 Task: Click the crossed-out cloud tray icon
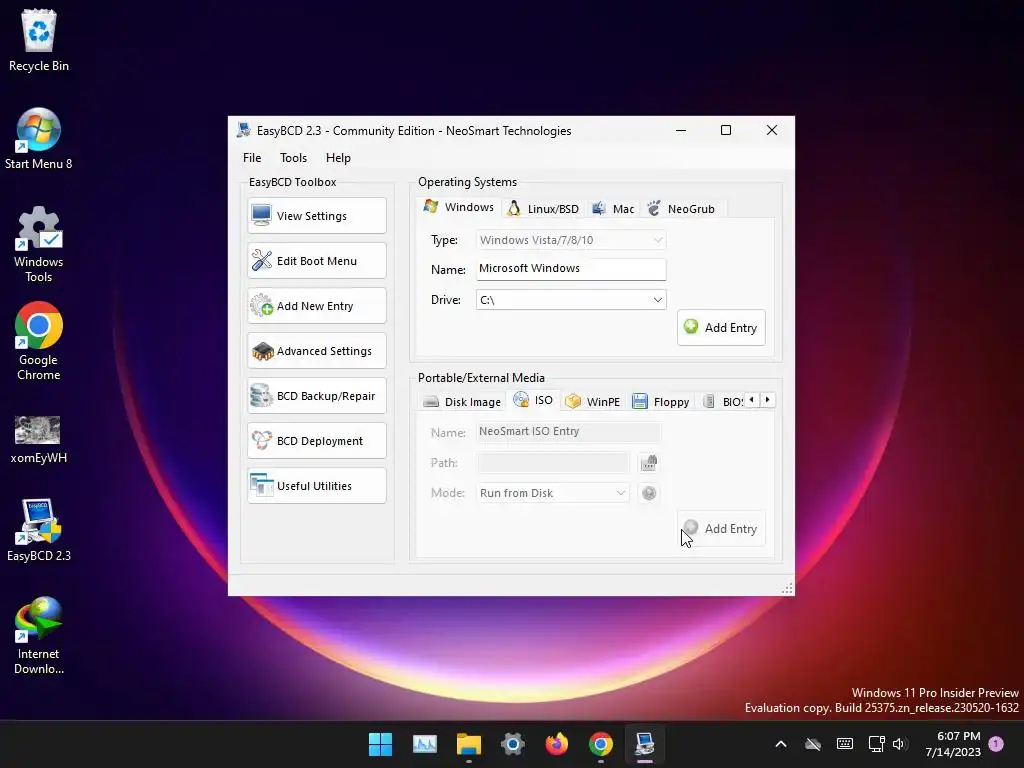pos(812,744)
